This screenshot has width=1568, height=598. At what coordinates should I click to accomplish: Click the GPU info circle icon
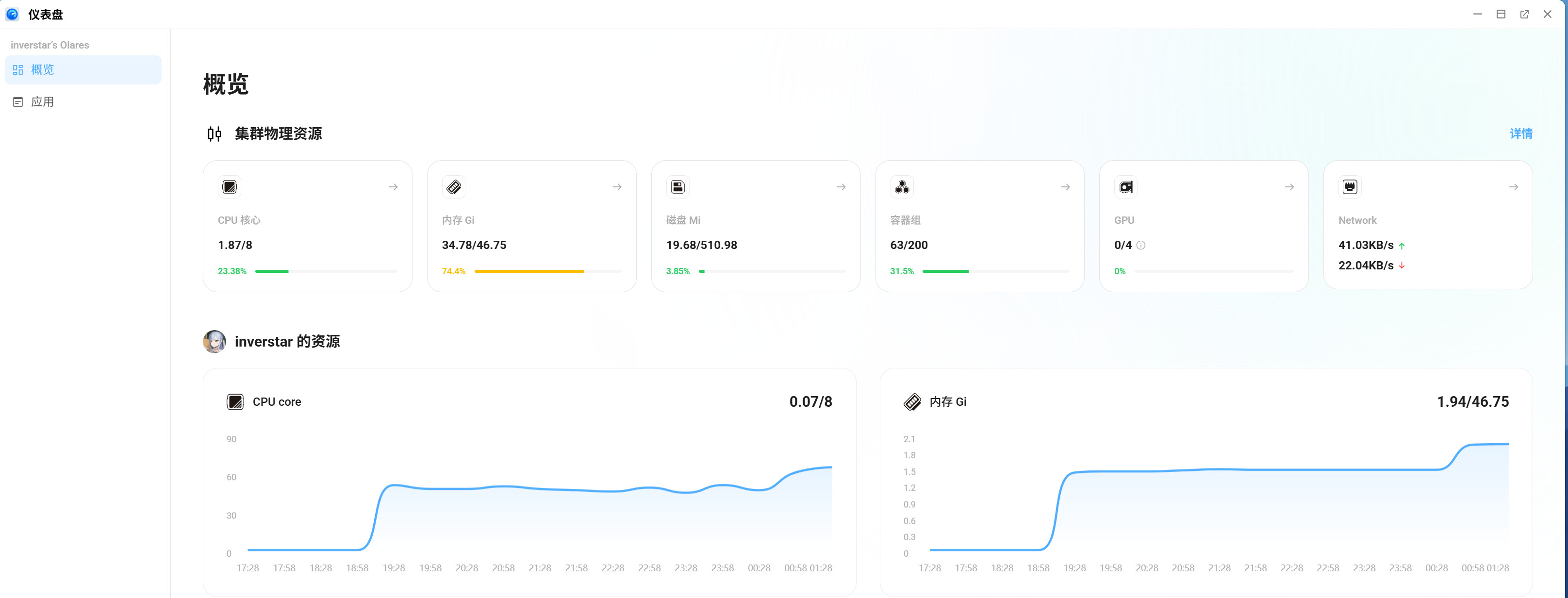pos(1141,246)
